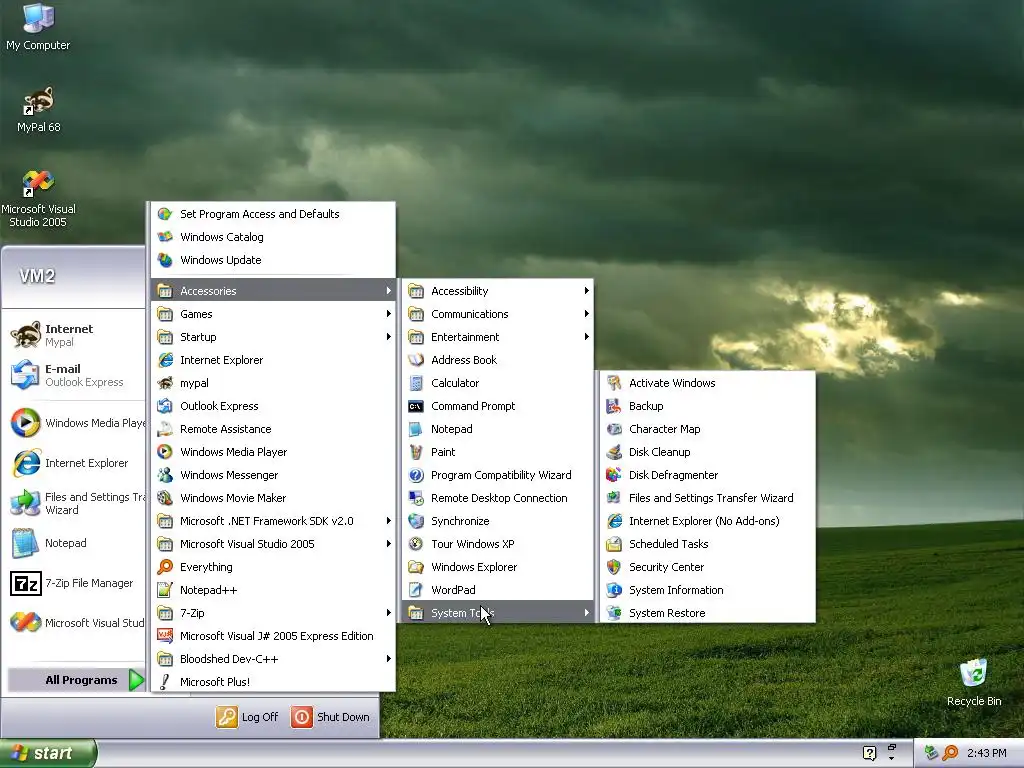Click the Everything search icon in programs
The width and height of the screenshot is (1024, 768).
(x=165, y=567)
